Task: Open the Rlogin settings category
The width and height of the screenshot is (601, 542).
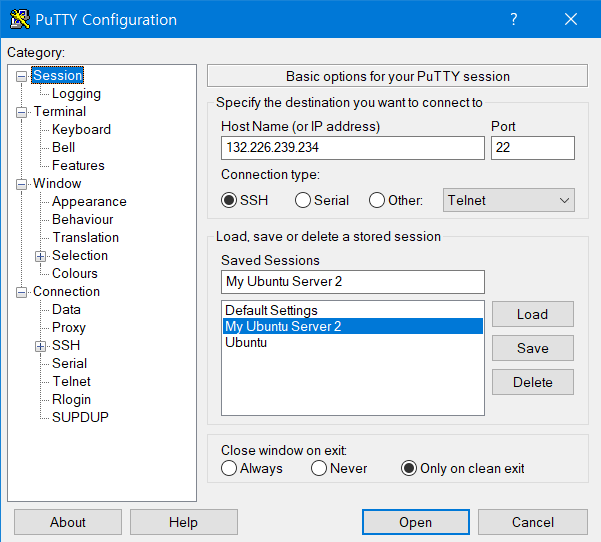Action: (71, 400)
